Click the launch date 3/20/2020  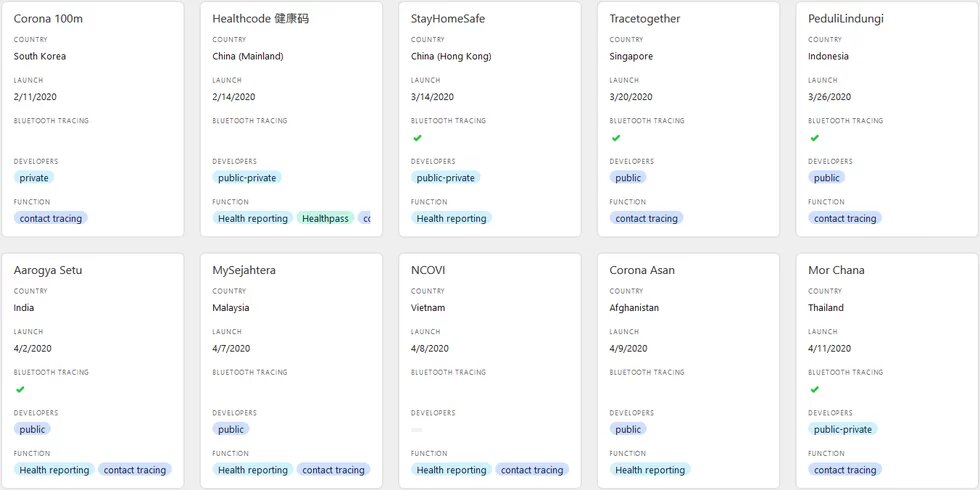pyautogui.click(x=631, y=97)
